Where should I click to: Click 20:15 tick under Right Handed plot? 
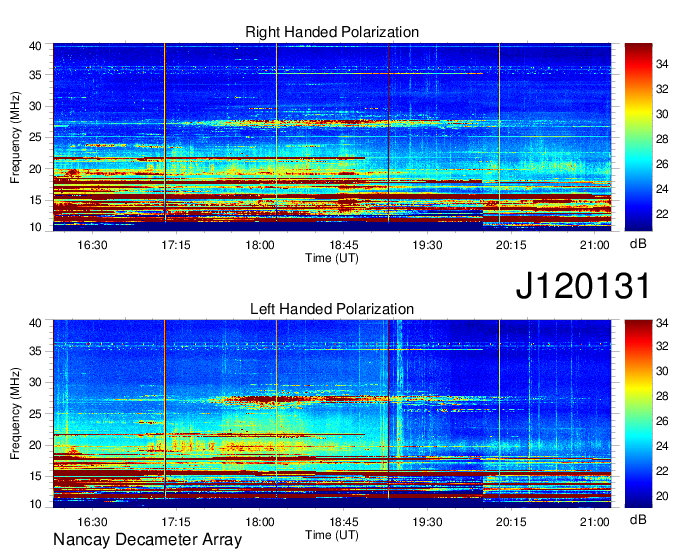(x=511, y=245)
